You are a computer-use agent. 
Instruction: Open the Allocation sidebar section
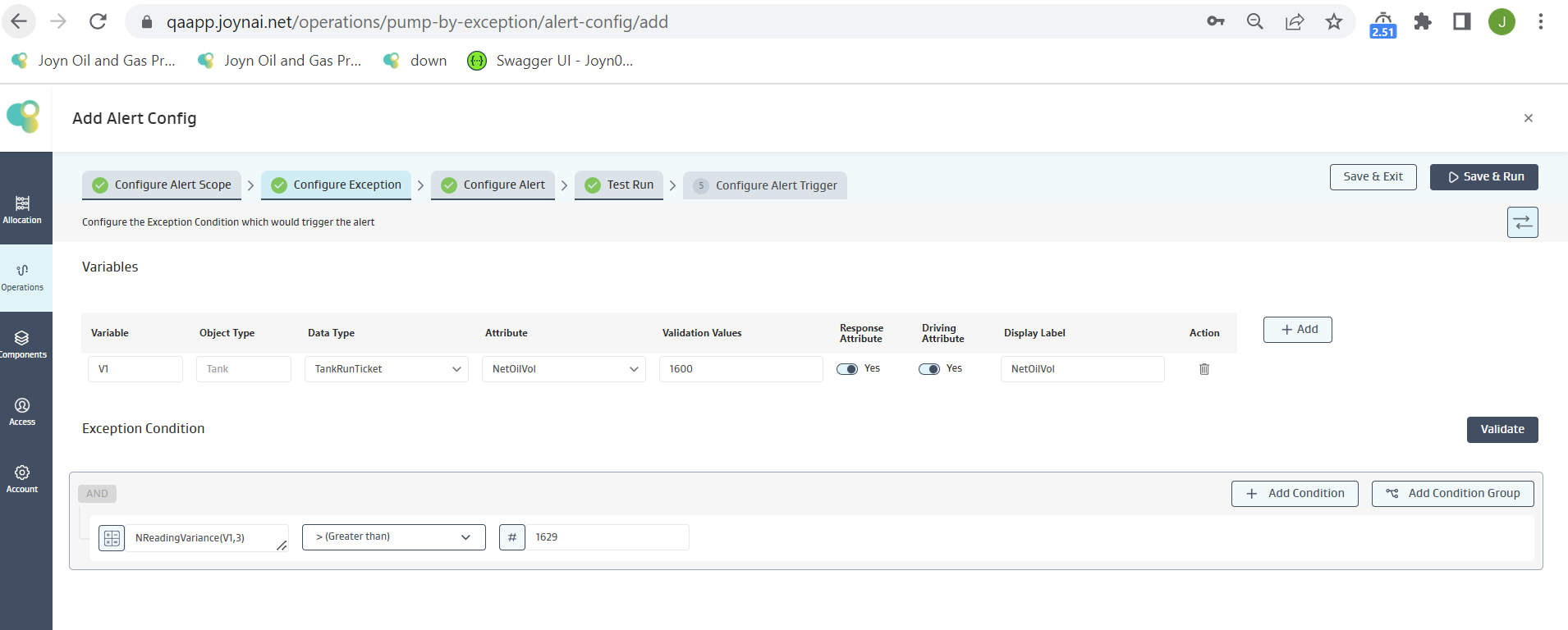point(22,210)
